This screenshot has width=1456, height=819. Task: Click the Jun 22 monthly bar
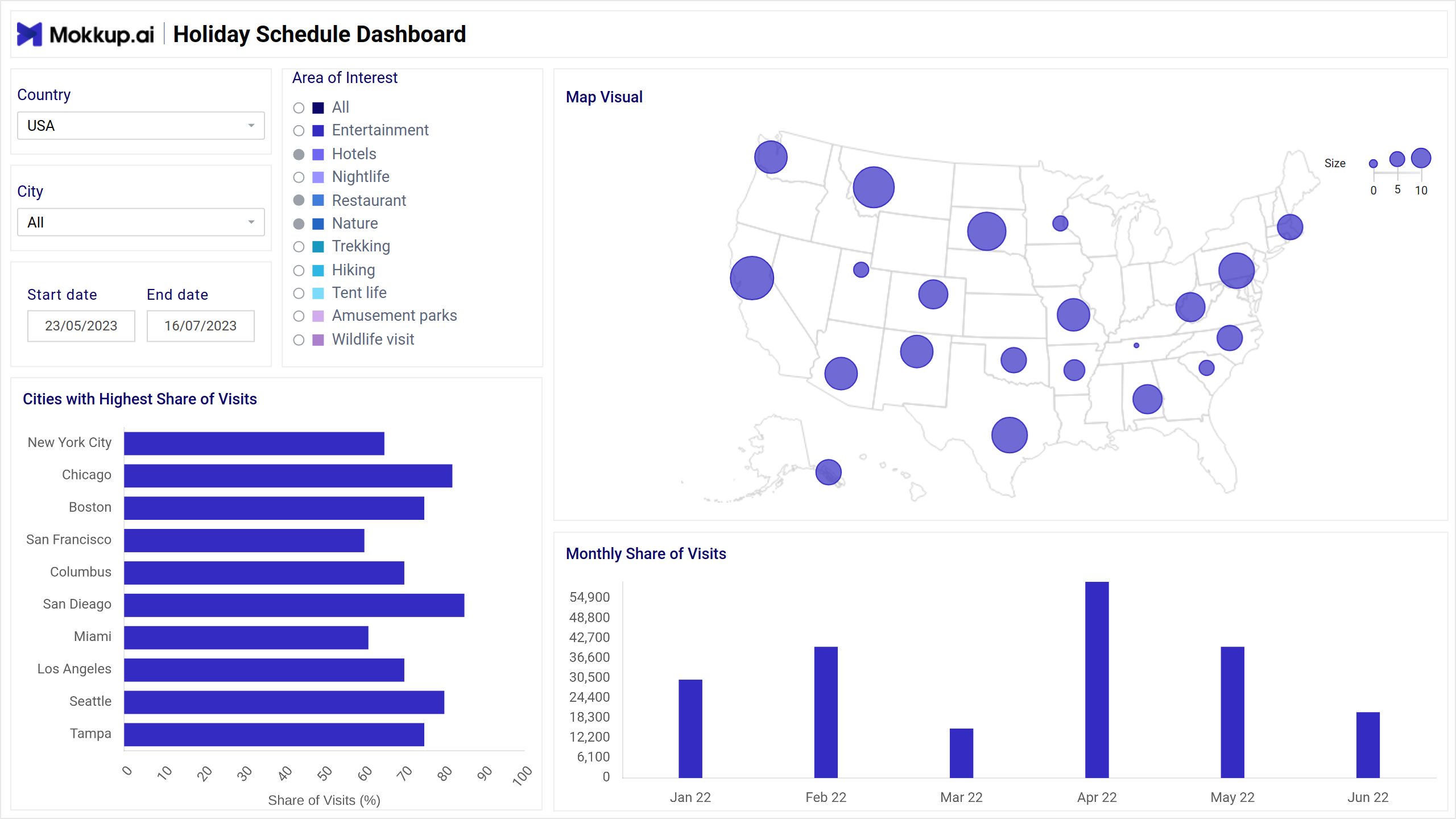[1368, 745]
